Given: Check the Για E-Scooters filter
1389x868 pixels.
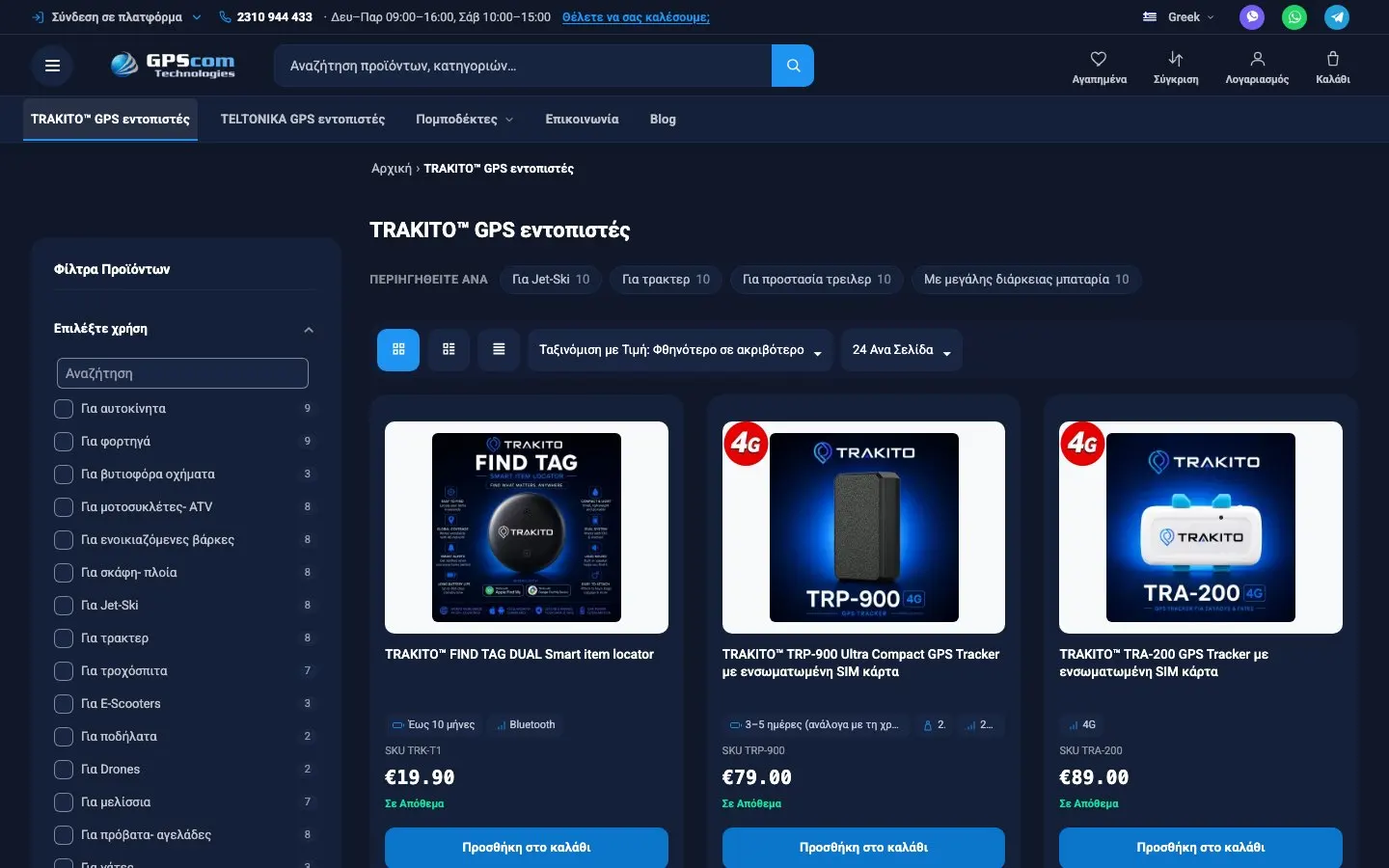Looking at the screenshot, I should [x=64, y=704].
